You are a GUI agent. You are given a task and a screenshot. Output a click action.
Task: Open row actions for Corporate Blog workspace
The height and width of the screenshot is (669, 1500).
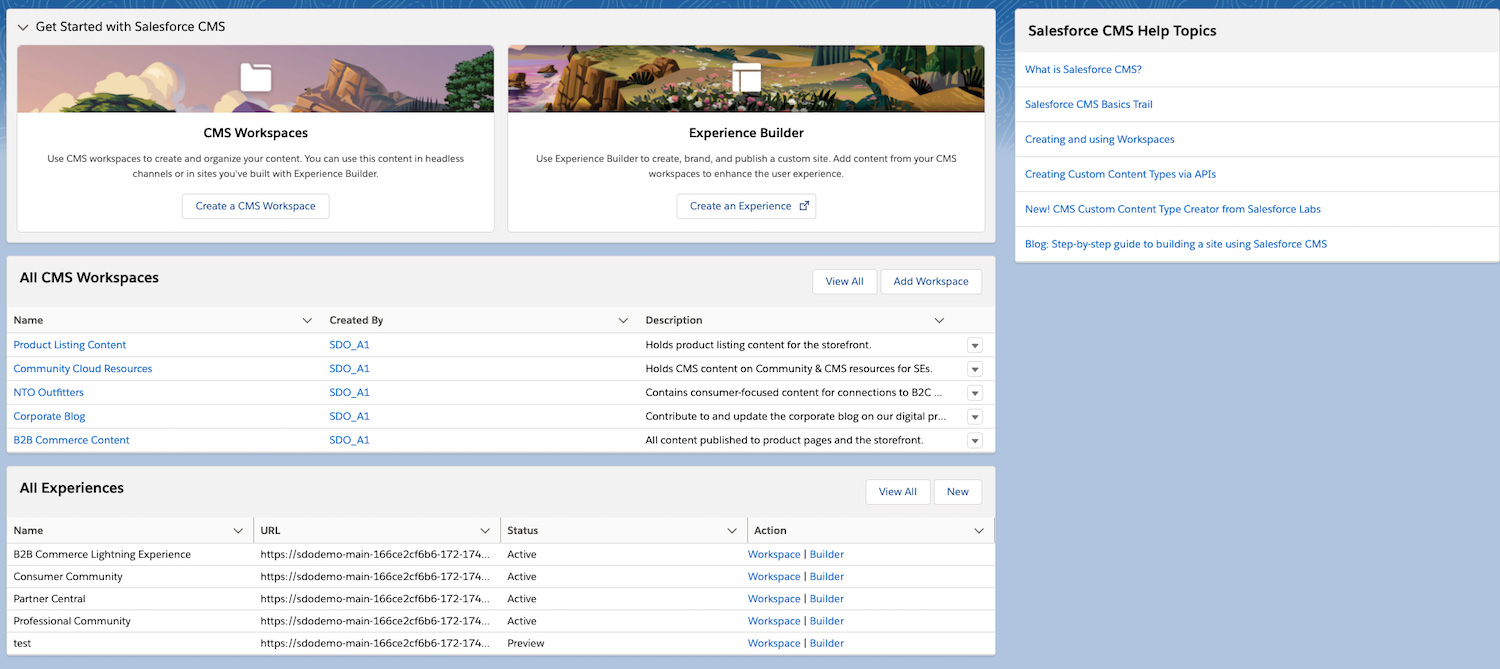tap(975, 417)
